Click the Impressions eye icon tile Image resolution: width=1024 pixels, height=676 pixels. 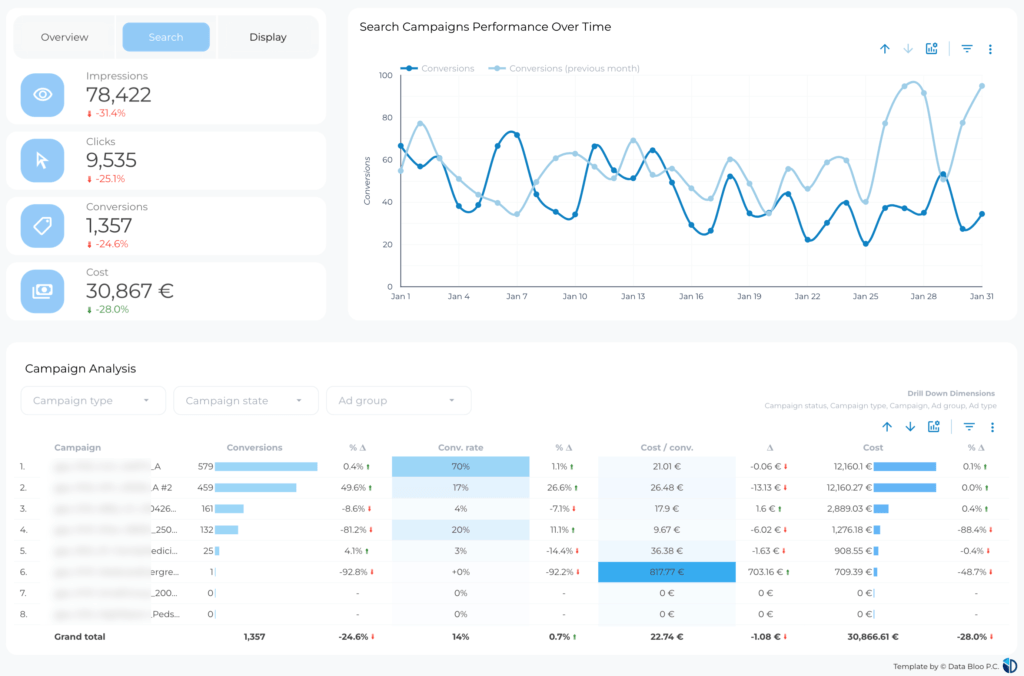tap(42, 95)
